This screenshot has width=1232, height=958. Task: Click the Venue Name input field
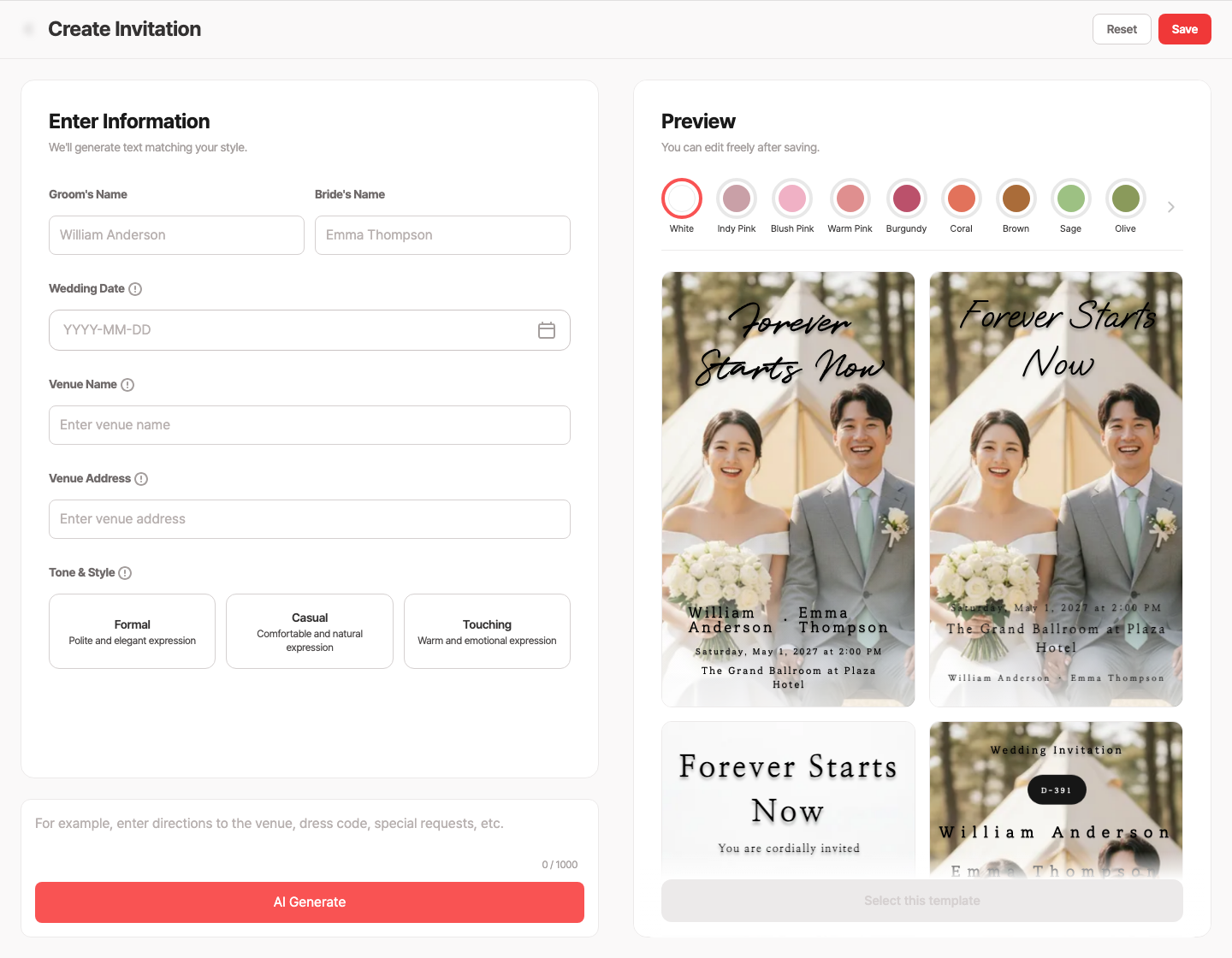click(310, 425)
